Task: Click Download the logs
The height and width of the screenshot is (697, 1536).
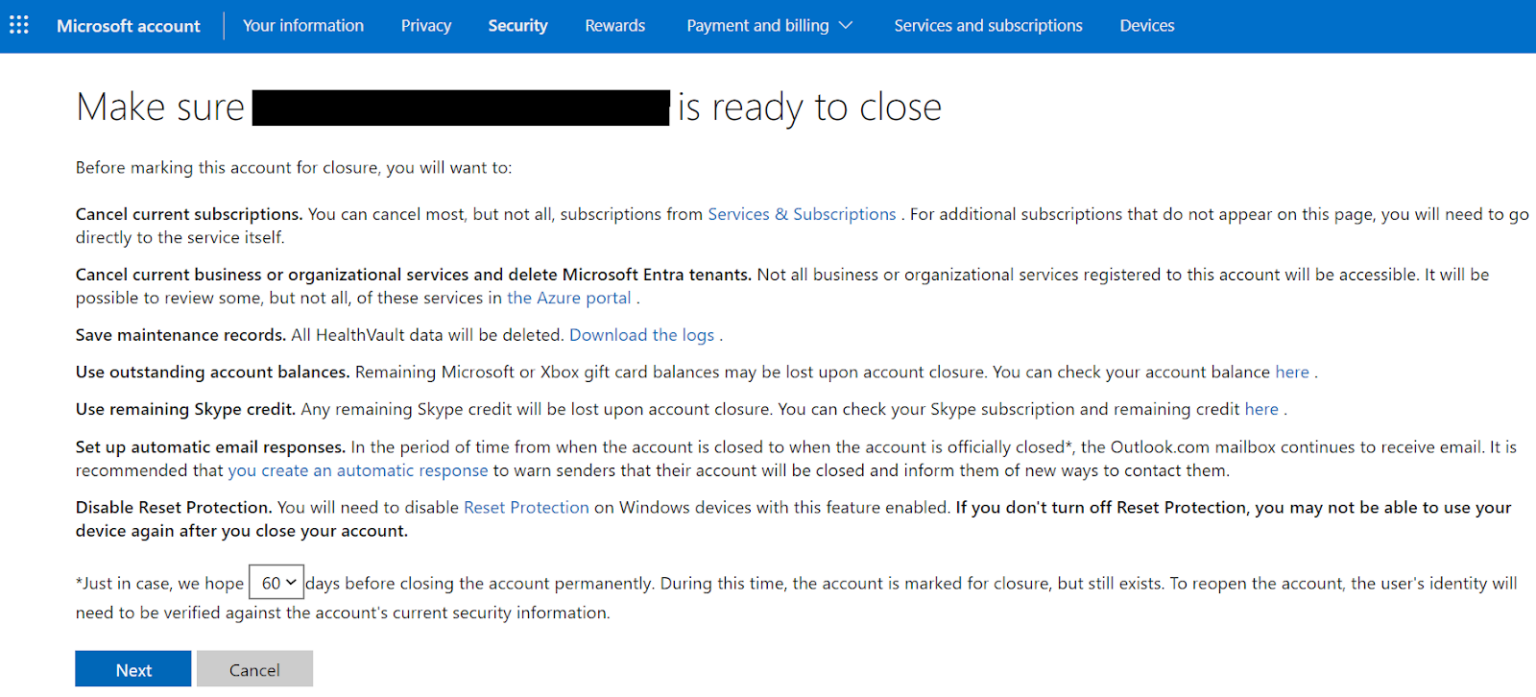Action: tap(642, 334)
